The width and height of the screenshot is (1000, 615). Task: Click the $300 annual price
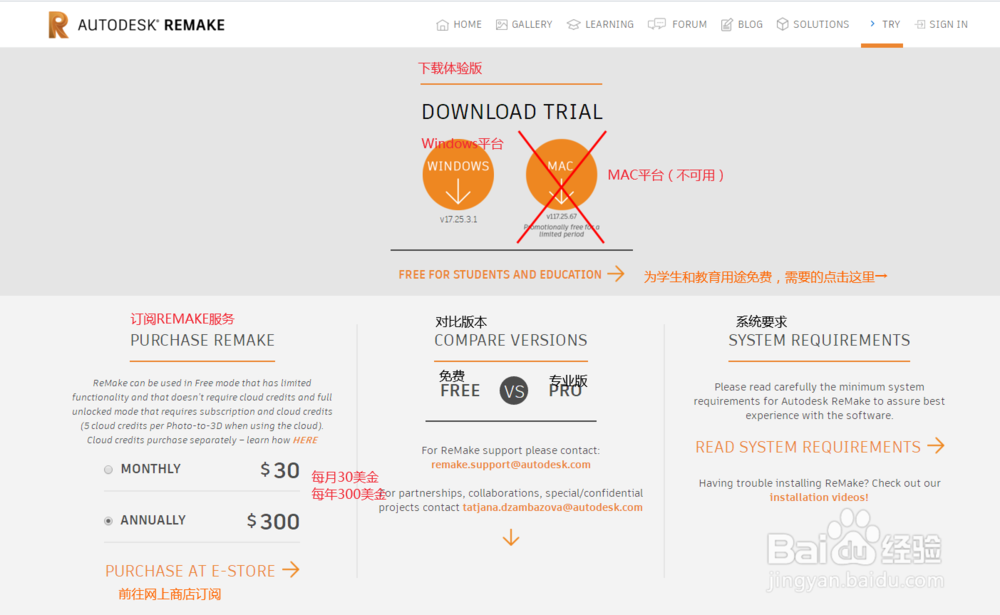click(274, 521)
